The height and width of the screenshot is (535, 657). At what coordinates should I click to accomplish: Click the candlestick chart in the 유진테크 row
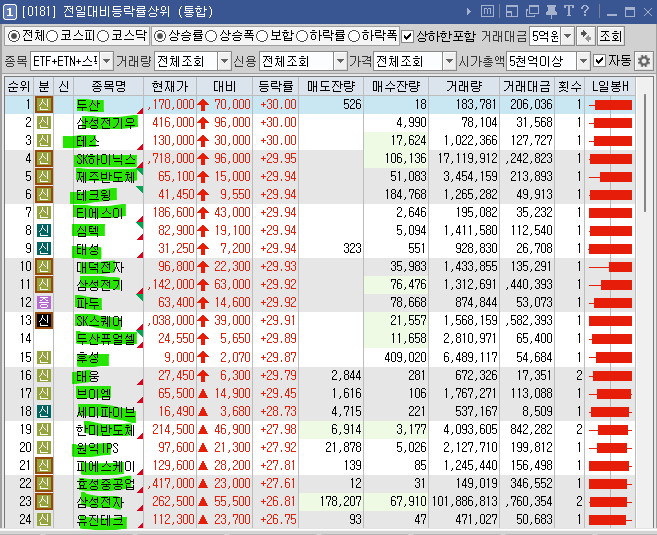(610, 520)
